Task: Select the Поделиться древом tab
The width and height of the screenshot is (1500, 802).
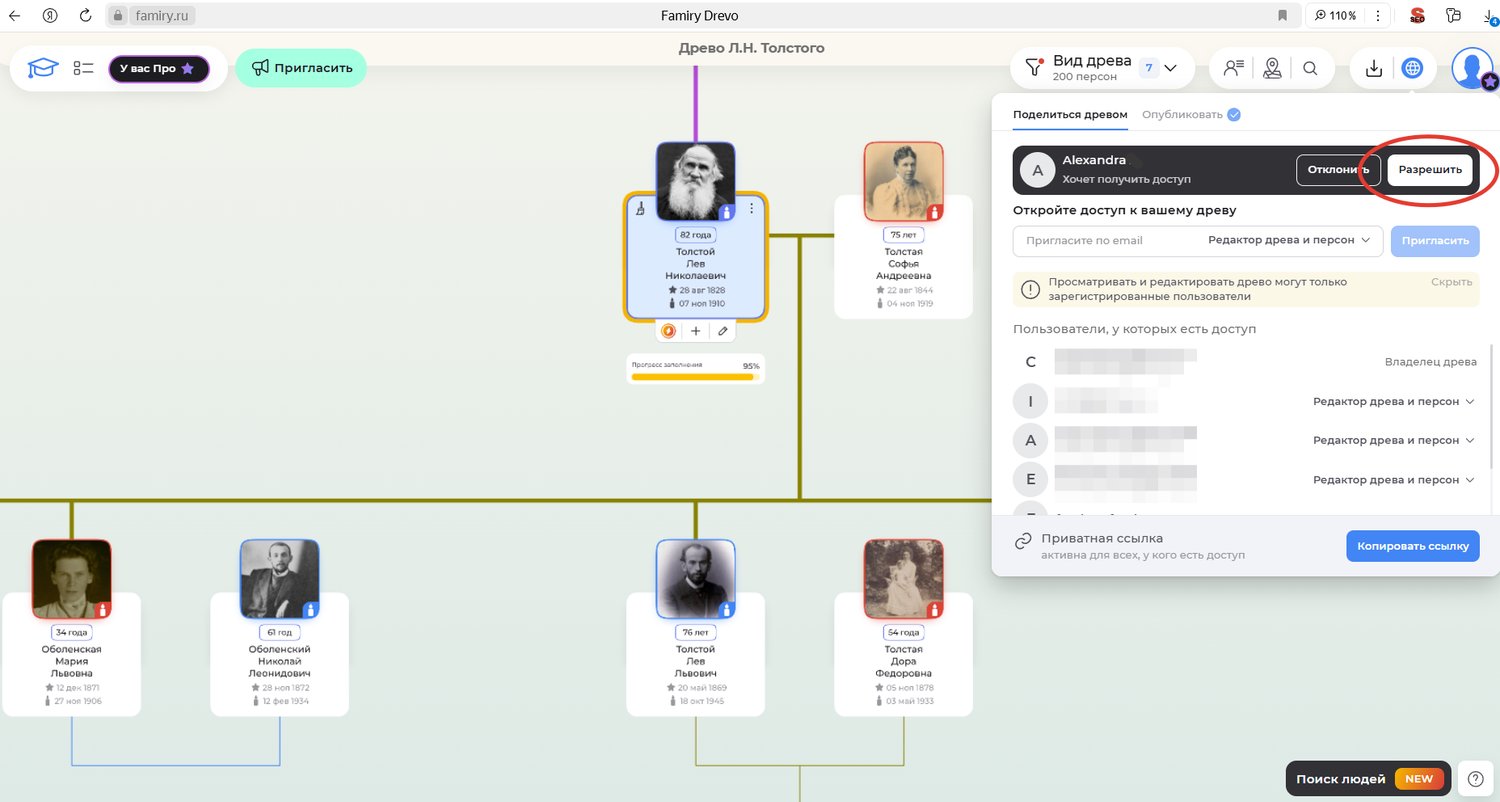Action: pos(1069,114)
